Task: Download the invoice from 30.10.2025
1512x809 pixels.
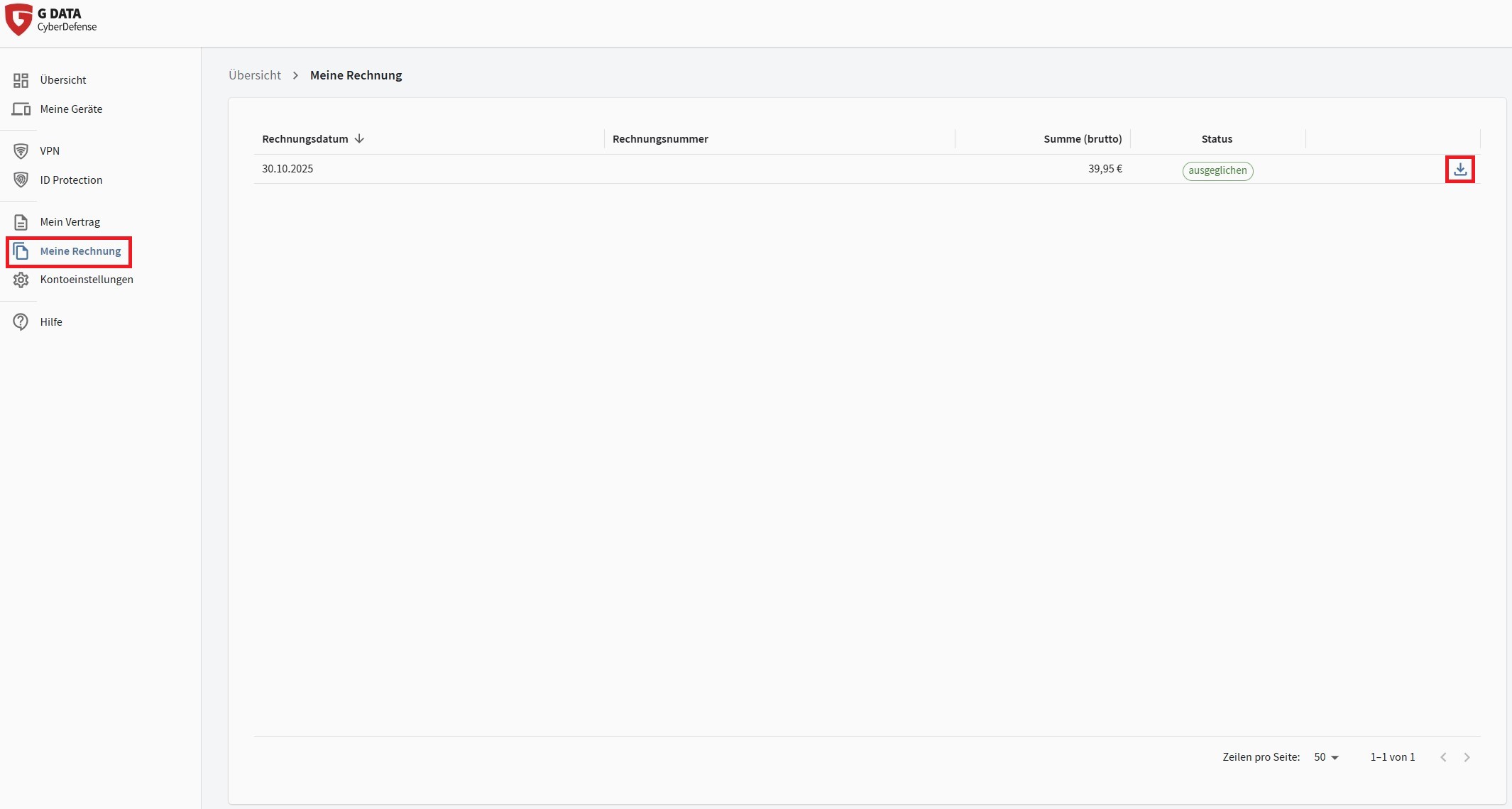Action: click(x=1459, y=170)
